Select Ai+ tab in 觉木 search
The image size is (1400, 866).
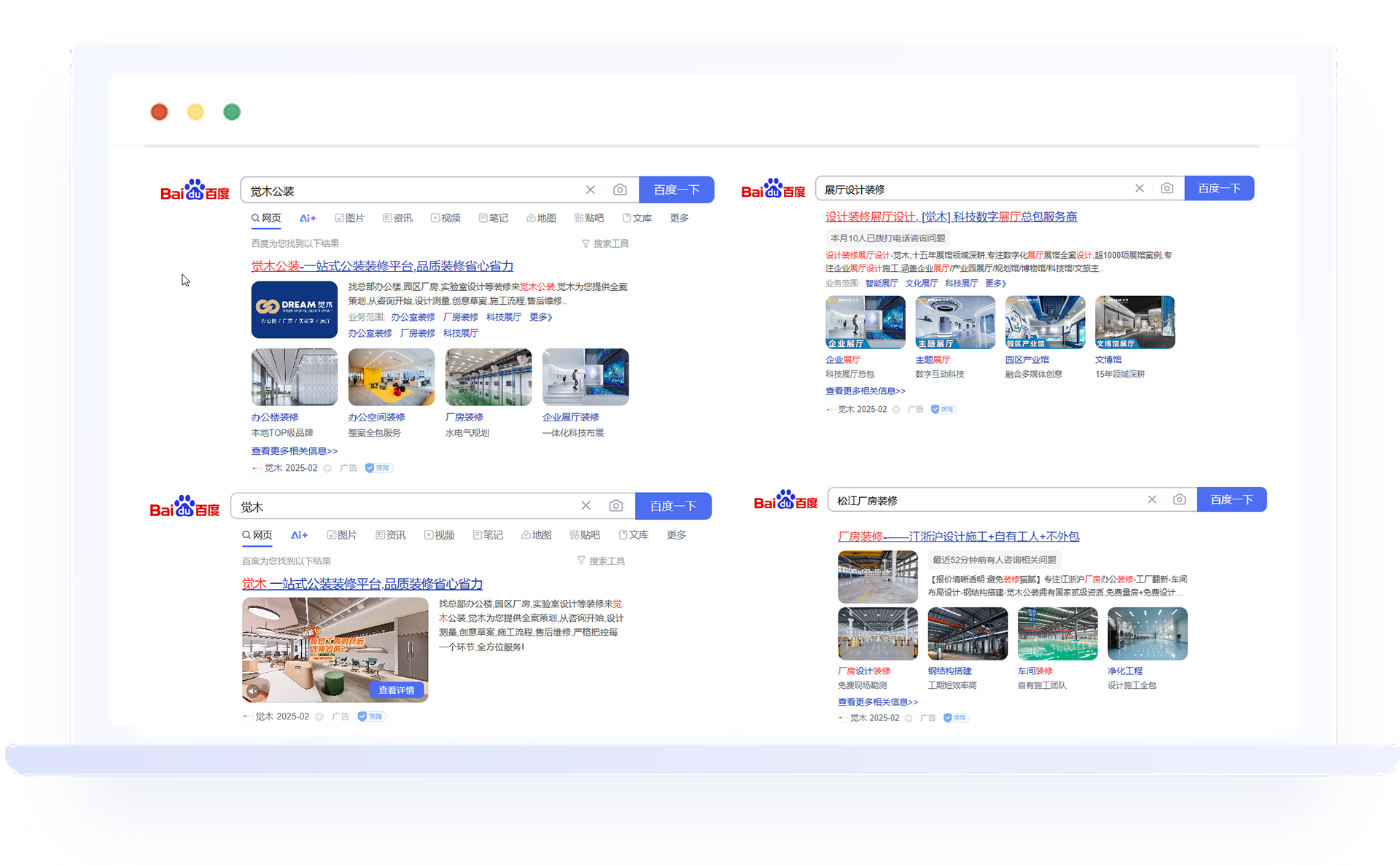(x=299, y=535)
